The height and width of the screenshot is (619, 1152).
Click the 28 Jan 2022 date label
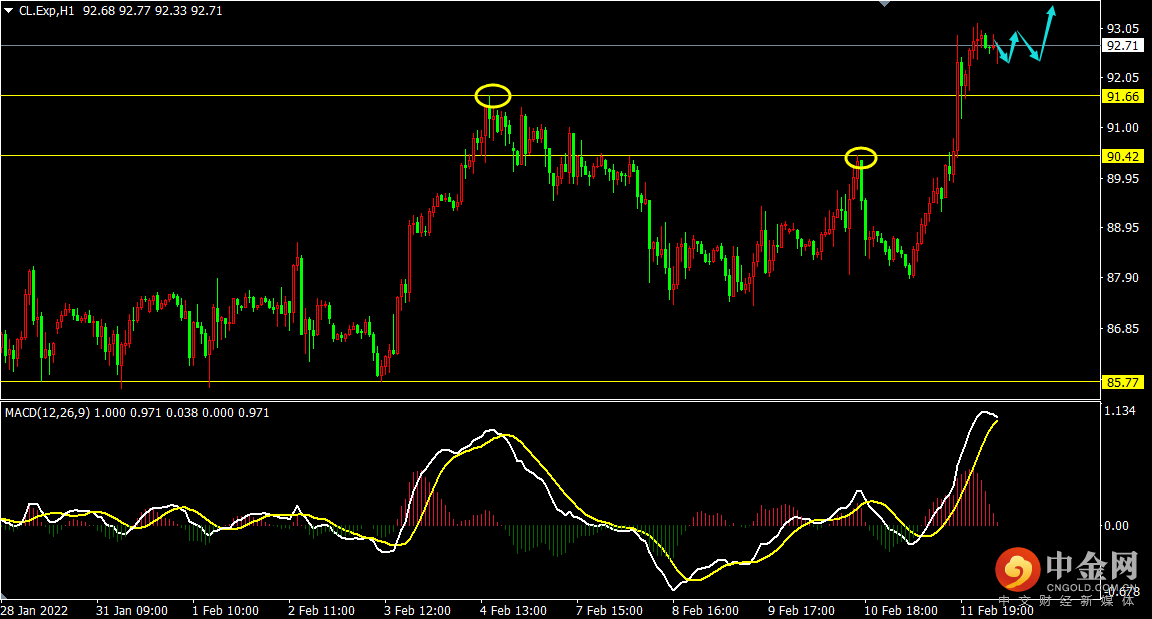click(x=35, y=610)
